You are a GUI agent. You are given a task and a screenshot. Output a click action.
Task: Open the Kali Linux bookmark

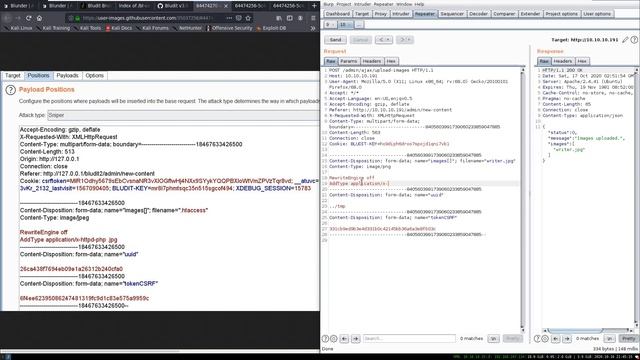click(18, 28)
